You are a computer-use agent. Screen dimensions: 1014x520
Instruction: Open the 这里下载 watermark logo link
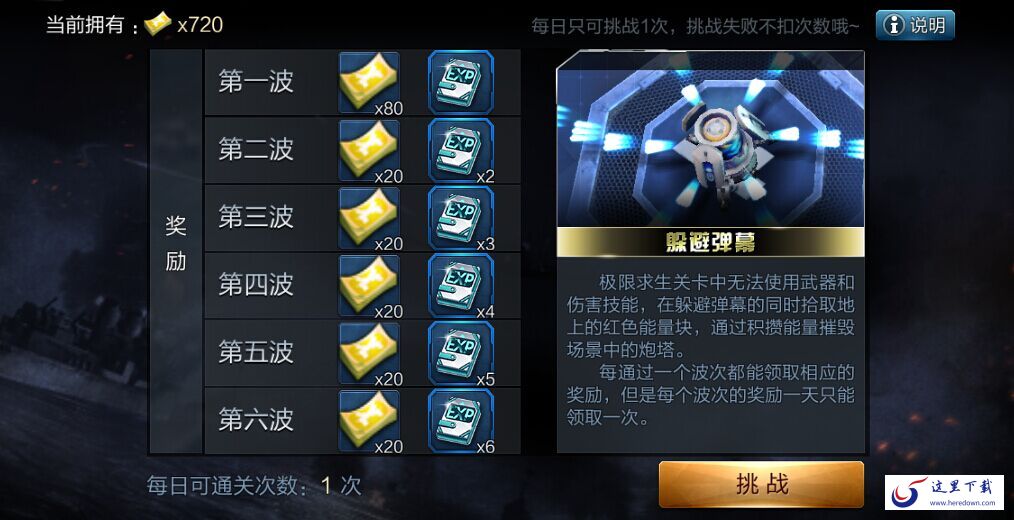944,492
